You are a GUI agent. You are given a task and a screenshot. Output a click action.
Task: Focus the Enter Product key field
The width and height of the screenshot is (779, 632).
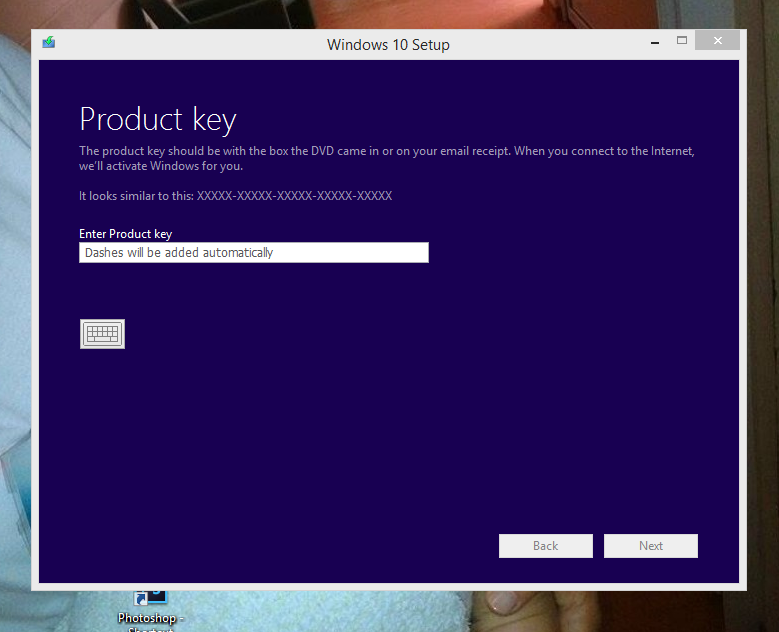254,252
